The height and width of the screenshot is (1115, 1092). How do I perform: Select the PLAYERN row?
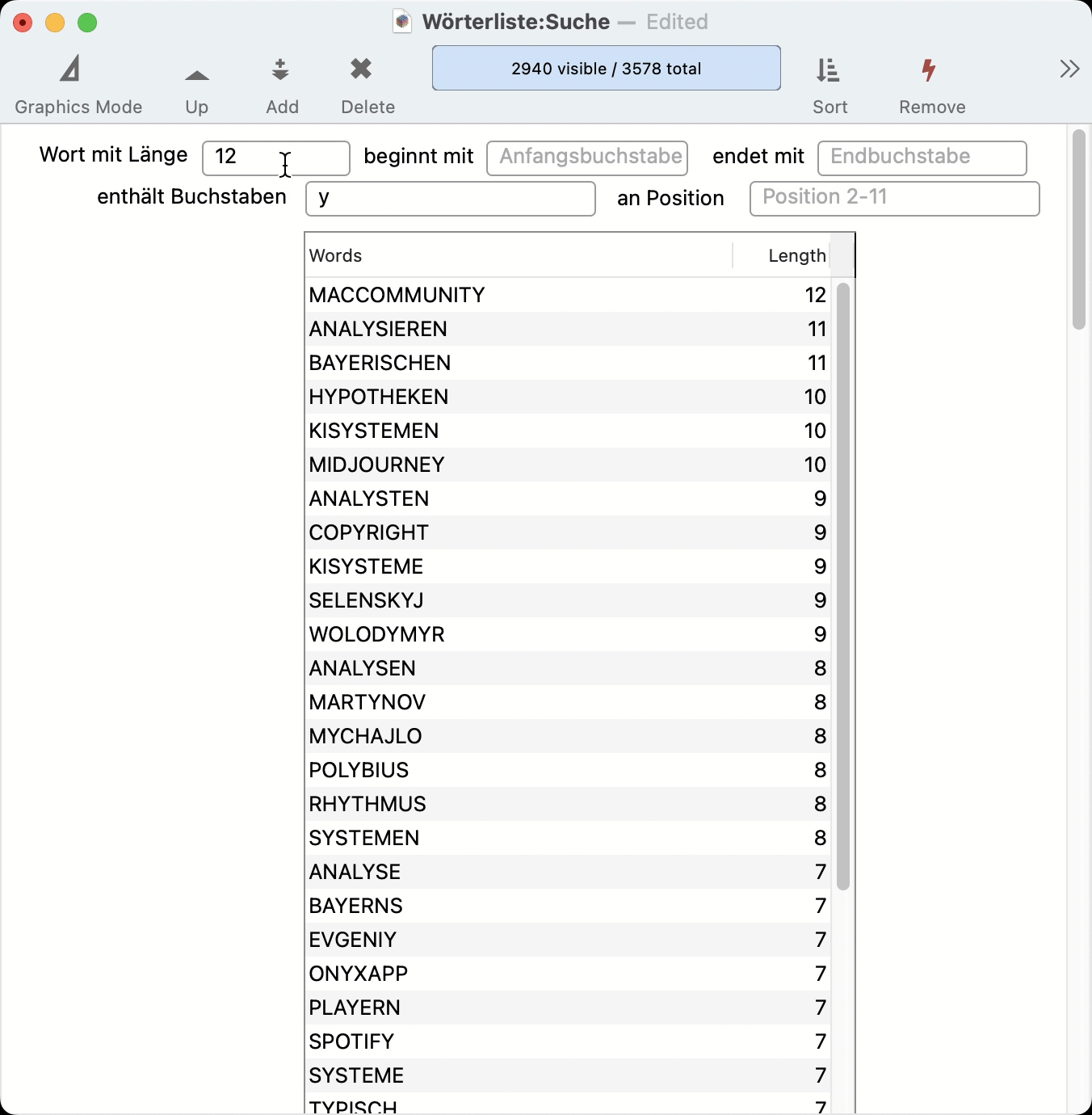pyautogui.click(x=568, y=1008)
